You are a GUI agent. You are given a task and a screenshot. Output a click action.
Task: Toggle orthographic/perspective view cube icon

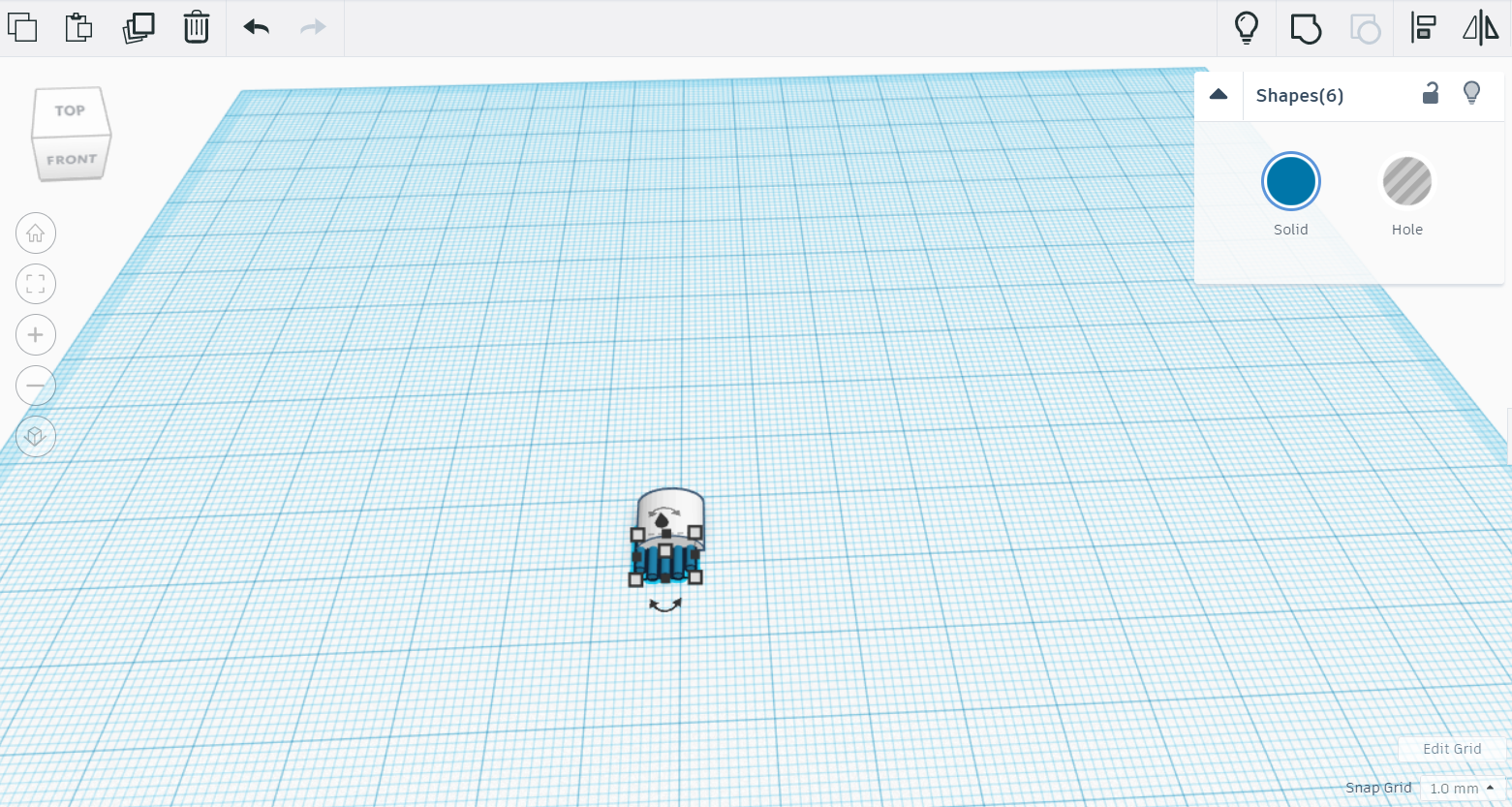tap(36, 436)
